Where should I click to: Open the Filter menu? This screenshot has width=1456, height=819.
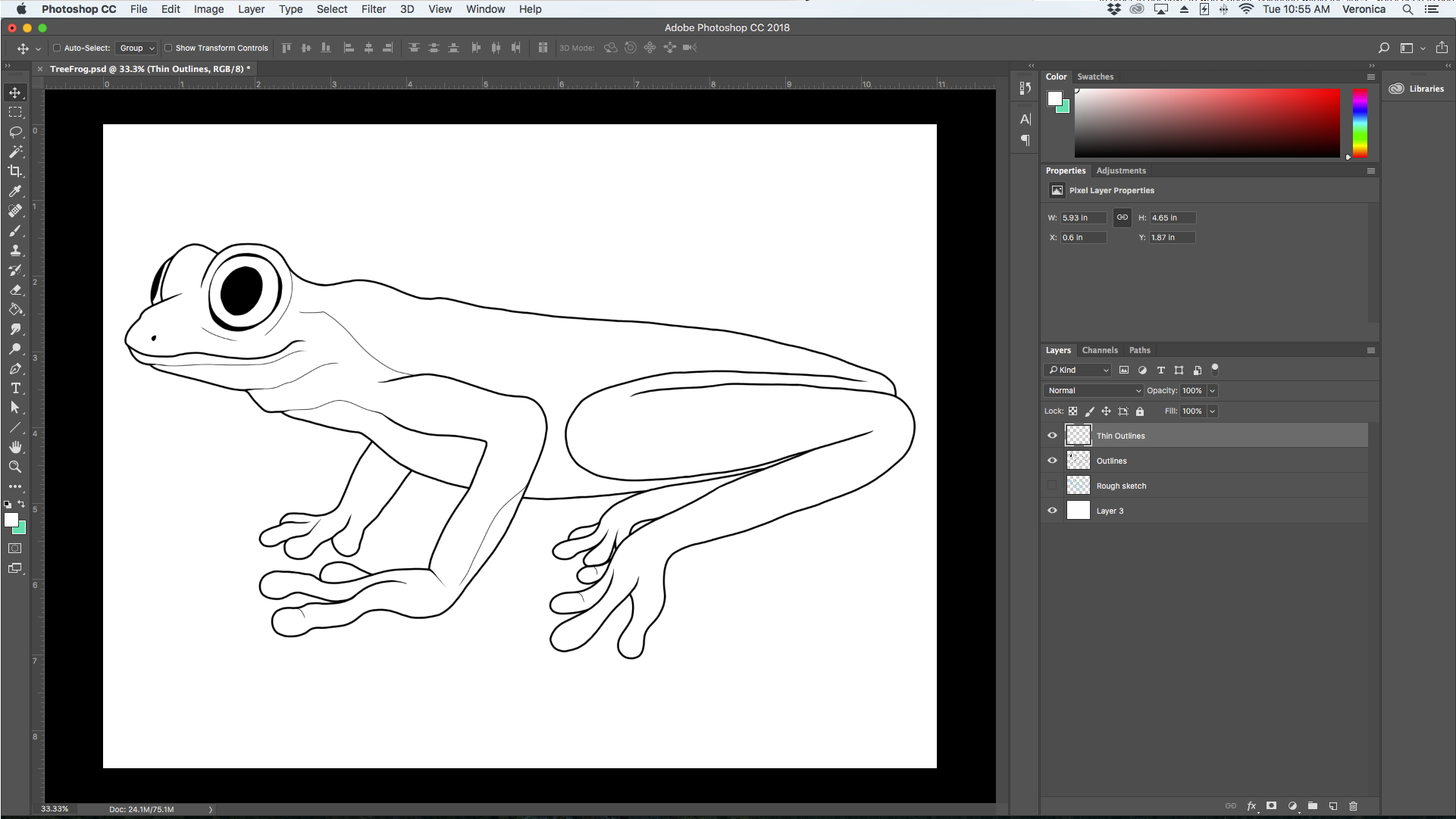coord(374,9)
